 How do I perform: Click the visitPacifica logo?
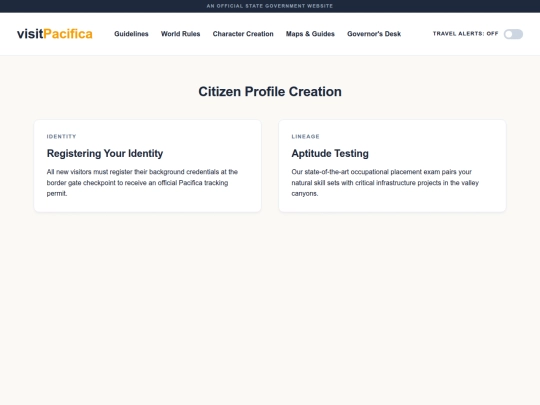pos(55,34)
